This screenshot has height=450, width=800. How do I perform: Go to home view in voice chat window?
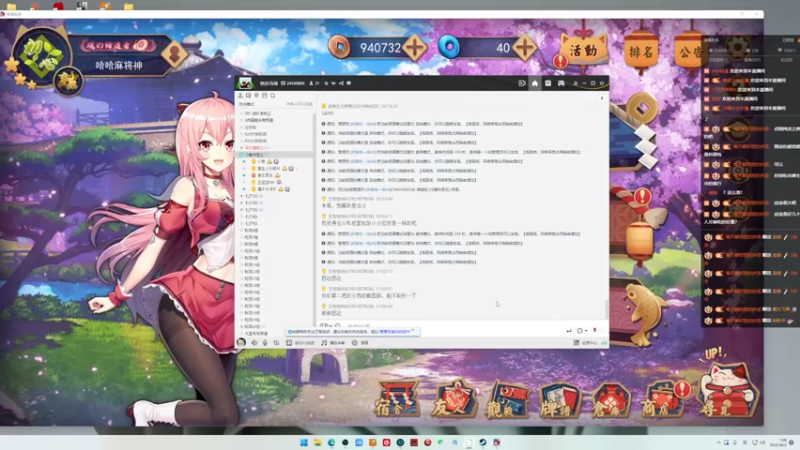point(535,83)
